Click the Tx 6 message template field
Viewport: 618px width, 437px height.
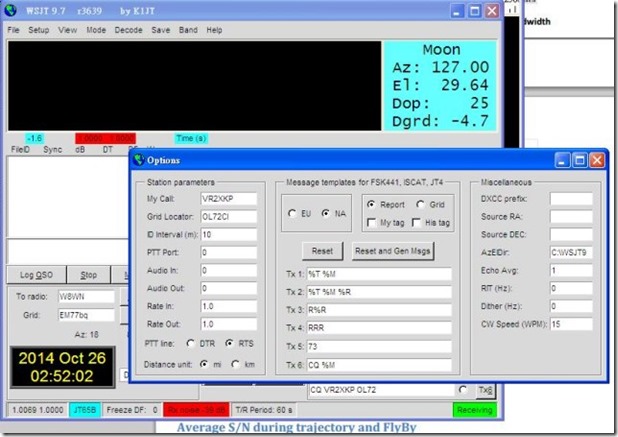pos(379,365)
